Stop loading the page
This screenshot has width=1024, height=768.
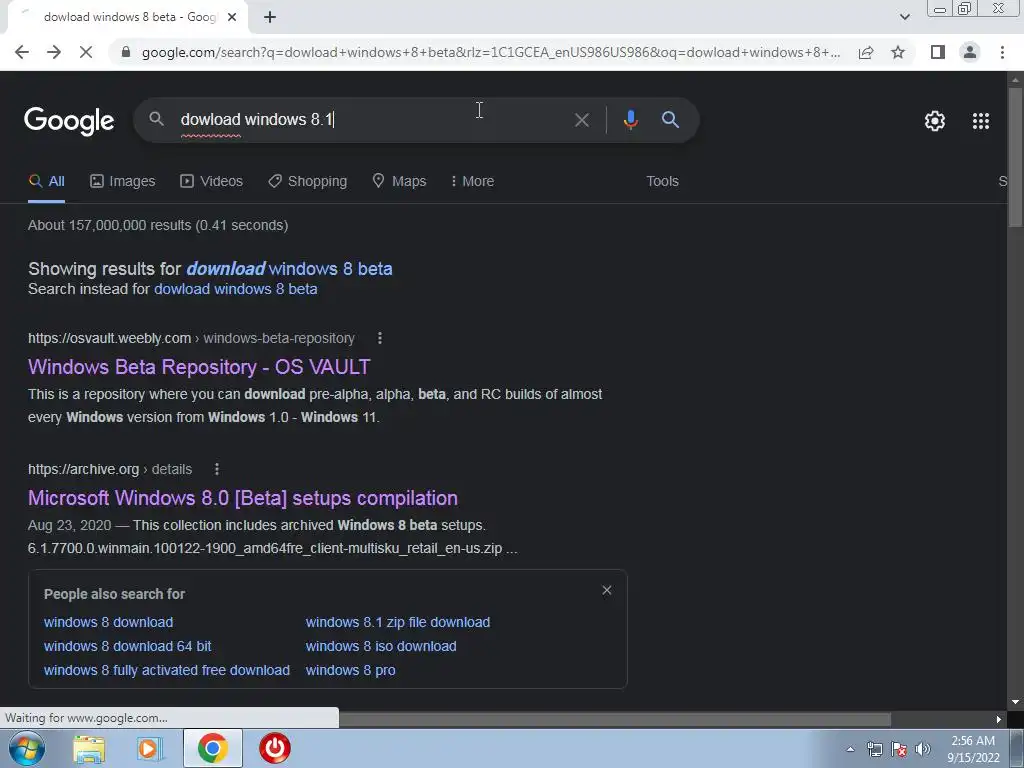86,52
